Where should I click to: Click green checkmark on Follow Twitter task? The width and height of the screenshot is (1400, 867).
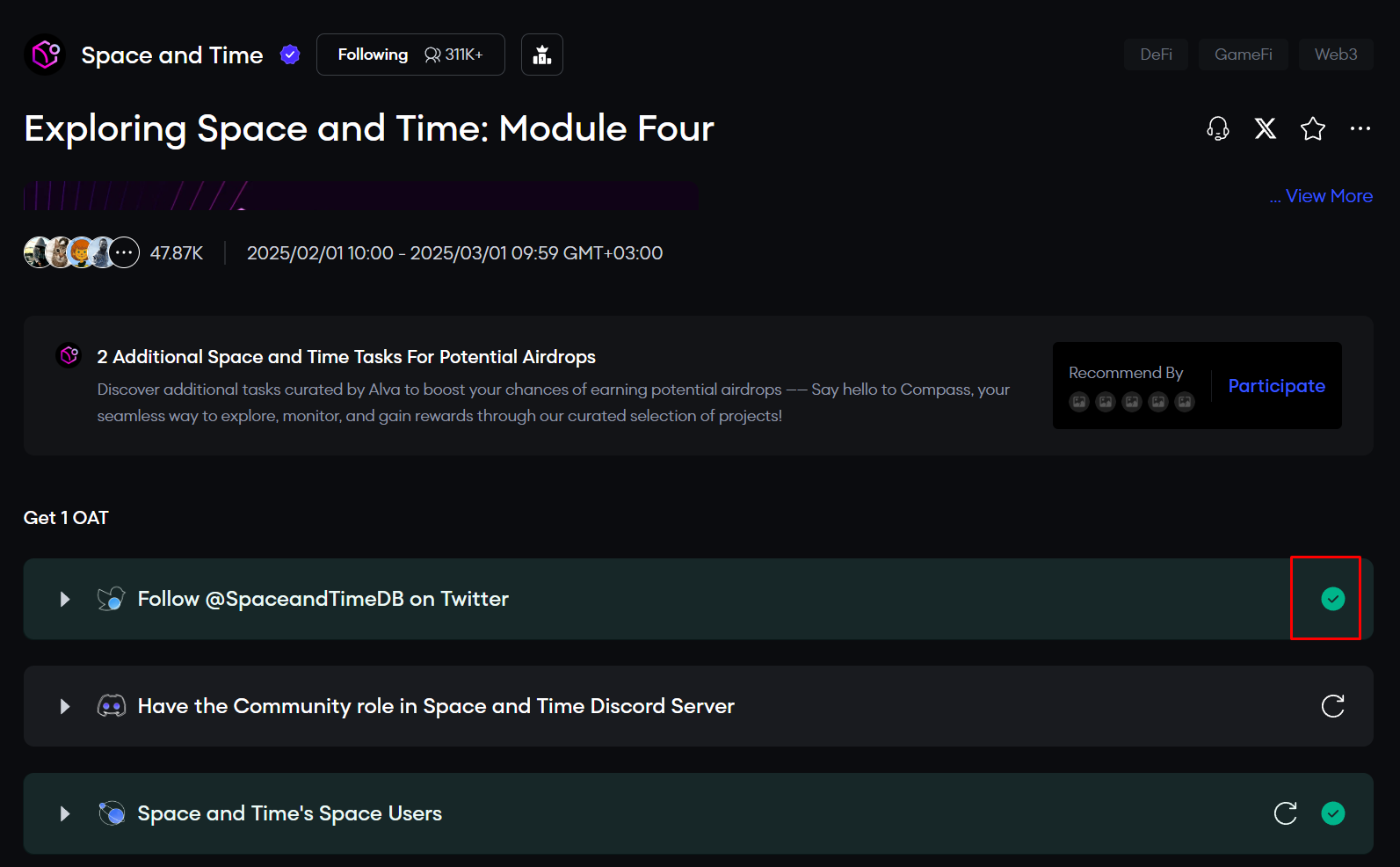(1333, 599)
